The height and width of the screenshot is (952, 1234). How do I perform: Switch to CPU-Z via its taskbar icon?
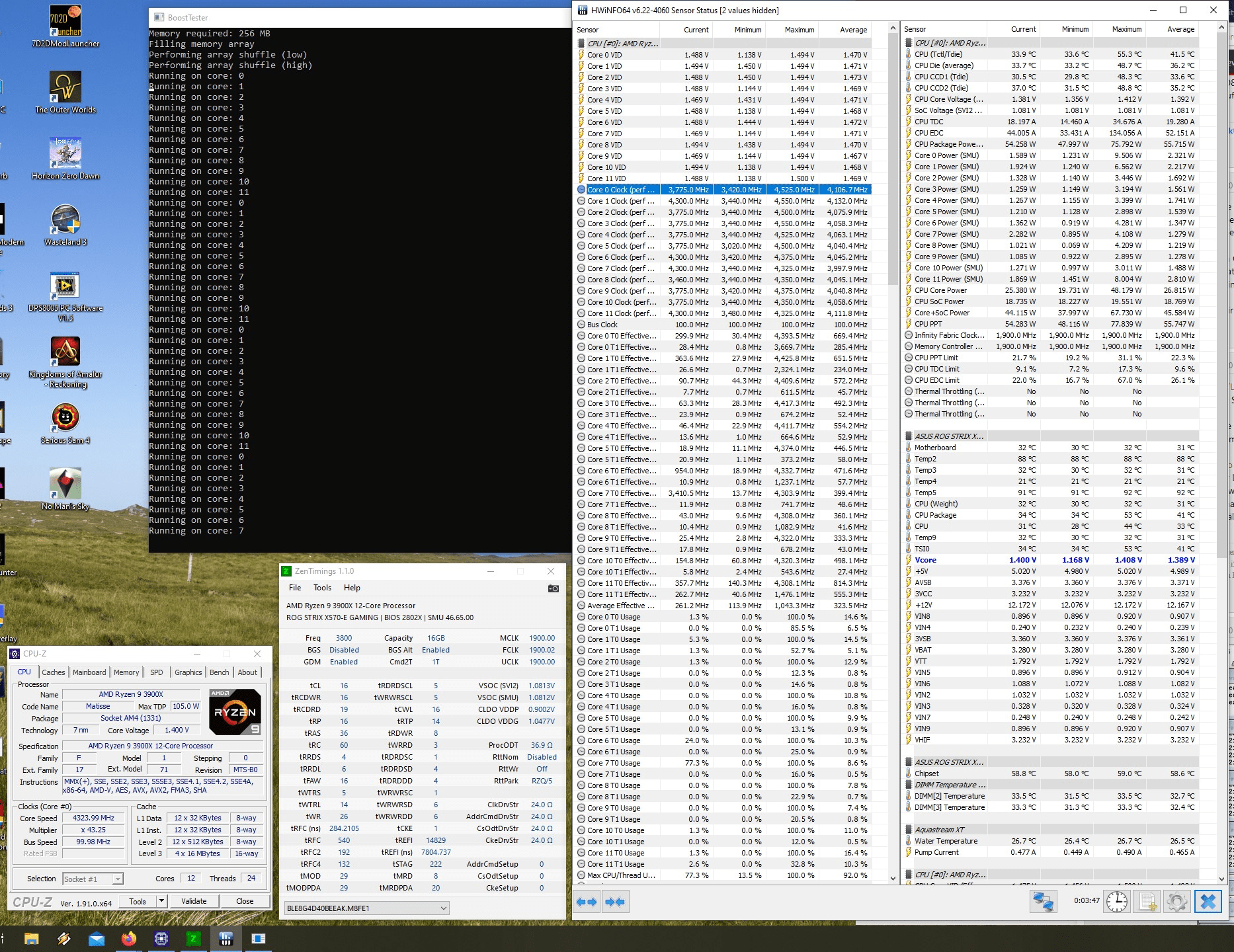[161, 939]
